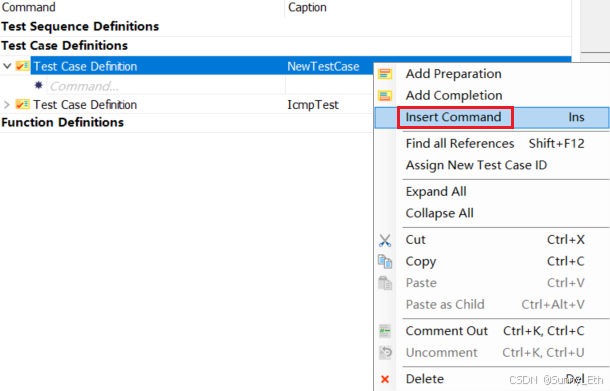The width and height of the screenshot is (610, 391).
Task: Select Comment Out menu entry
Action: coord(492,331)
